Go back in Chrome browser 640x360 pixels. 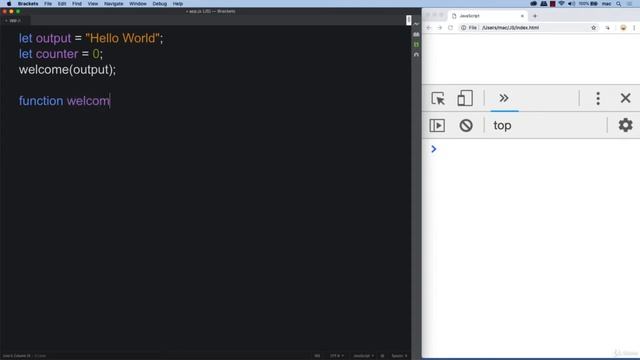(x=429, y=28)
